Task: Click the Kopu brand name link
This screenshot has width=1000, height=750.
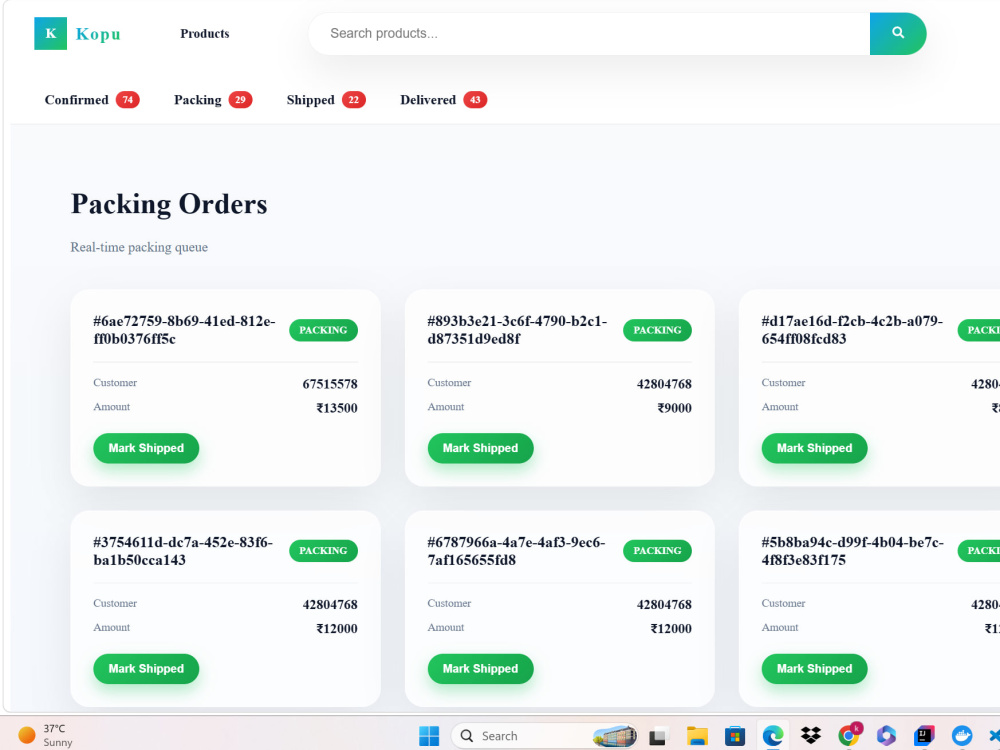Action: coord(98,34)
